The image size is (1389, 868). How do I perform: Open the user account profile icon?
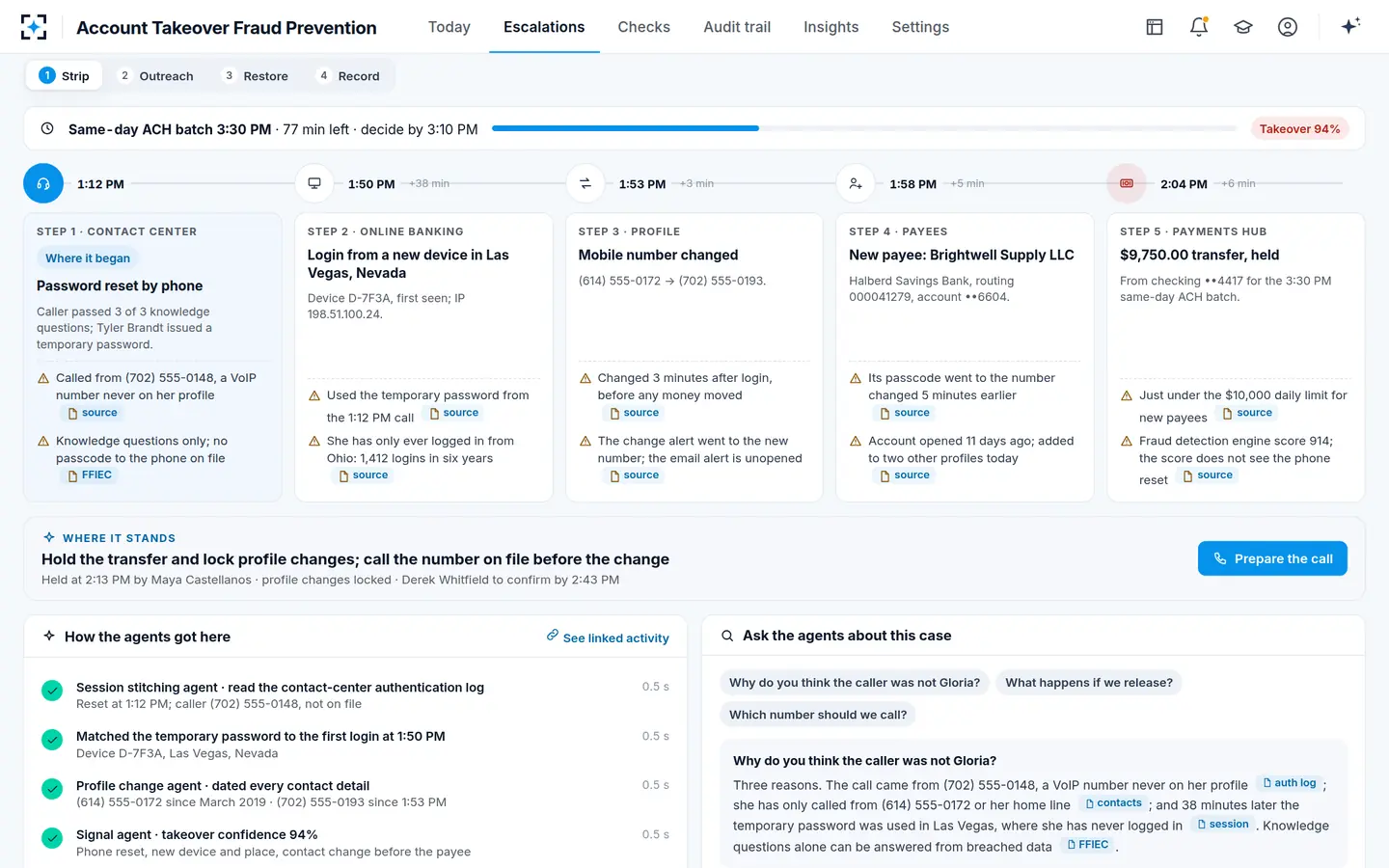[x=1288, y=27]
